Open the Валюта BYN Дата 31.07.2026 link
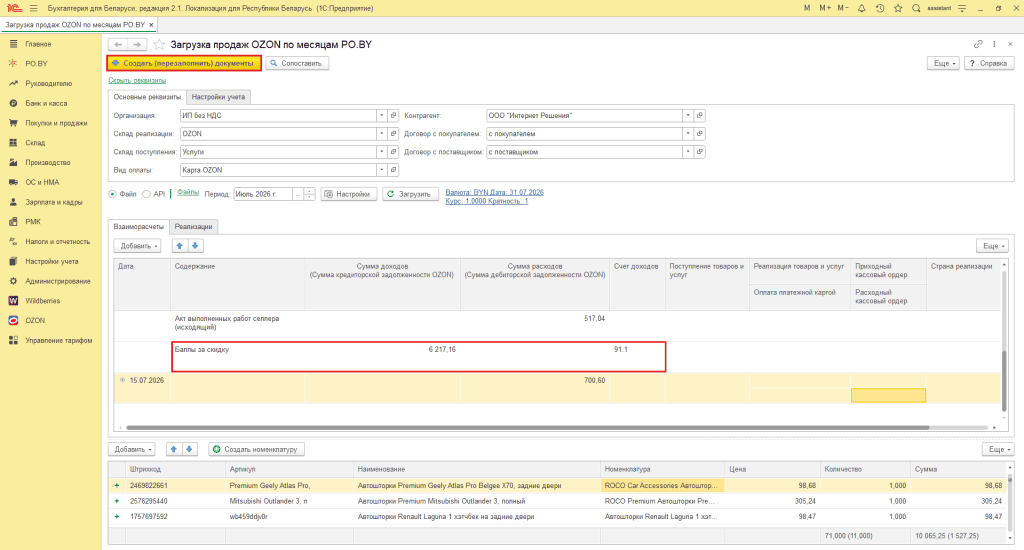Viewport: 1024px width, 550px height. pyautogui.click(x=494, y=192)
